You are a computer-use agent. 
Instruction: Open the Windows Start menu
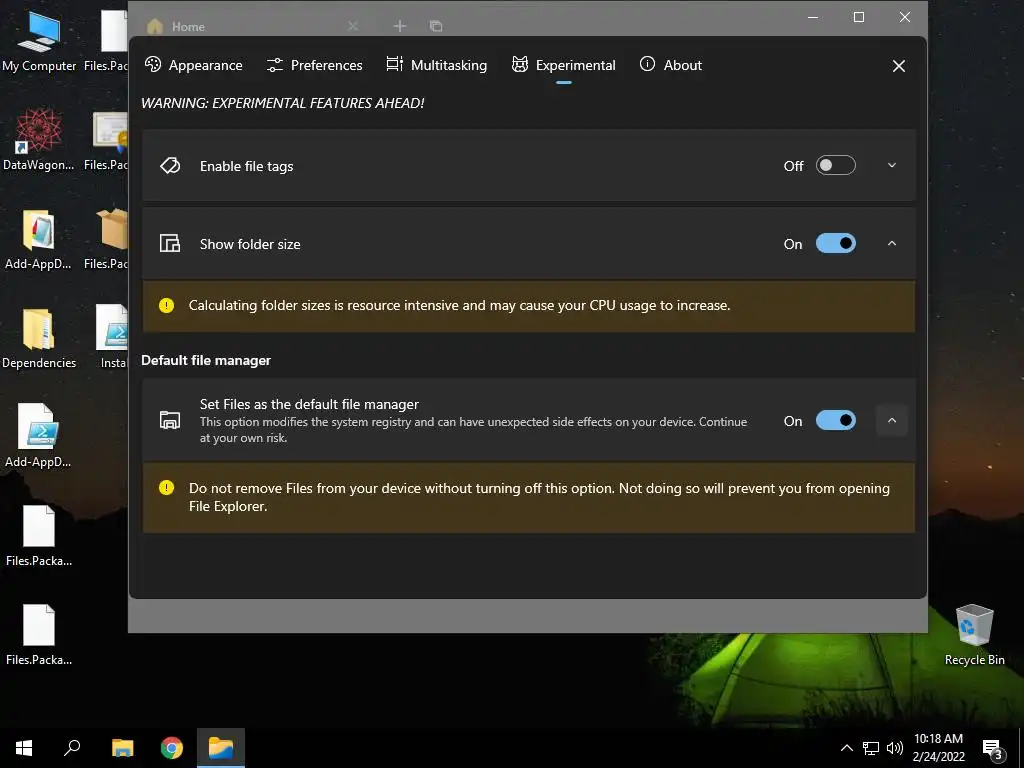pos(24,748)
